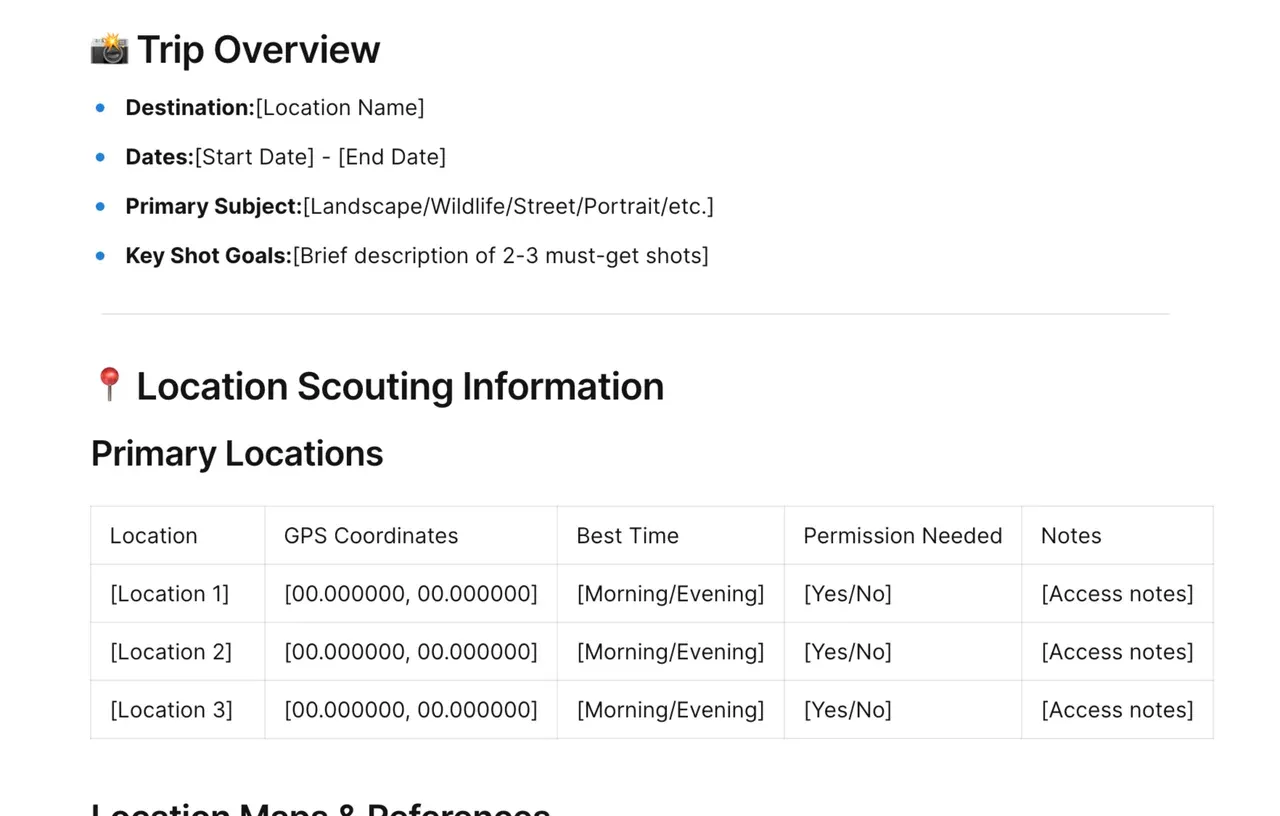1280x816 pixels.
Task: Click the camera emoji beside Trip Overview
Action: tap(109, 49)
